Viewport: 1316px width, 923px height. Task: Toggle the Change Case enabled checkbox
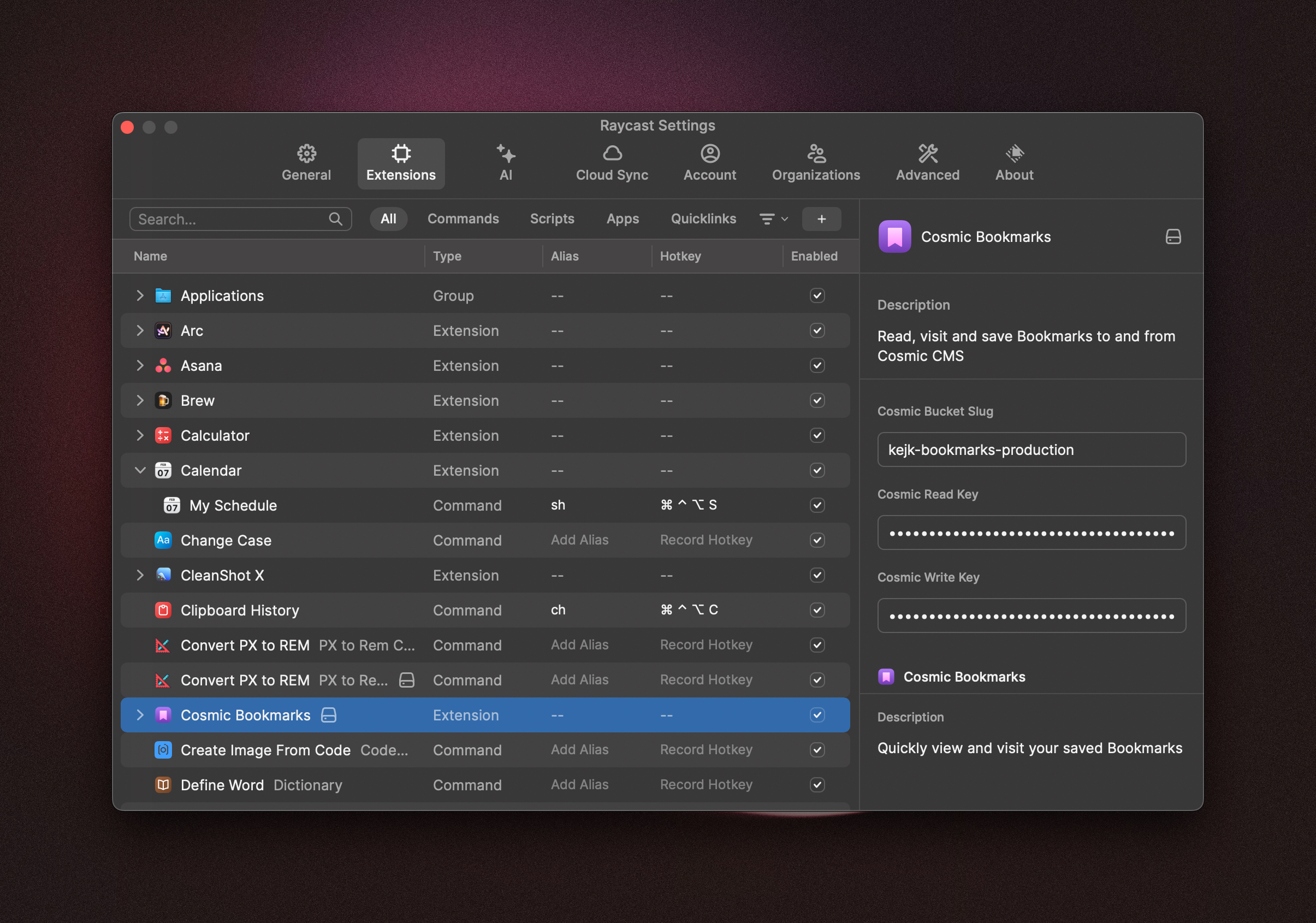click(x=817, y=540)
